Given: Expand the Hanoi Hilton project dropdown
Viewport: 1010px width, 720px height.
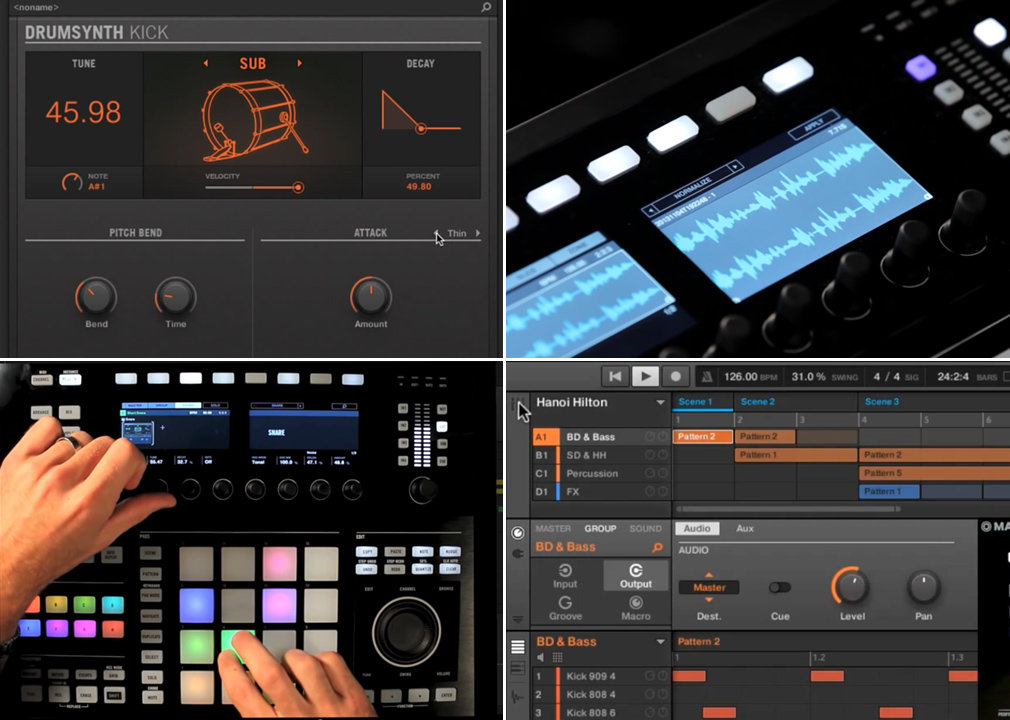Looking at the screenshot, I should click(x=660, y=403).
